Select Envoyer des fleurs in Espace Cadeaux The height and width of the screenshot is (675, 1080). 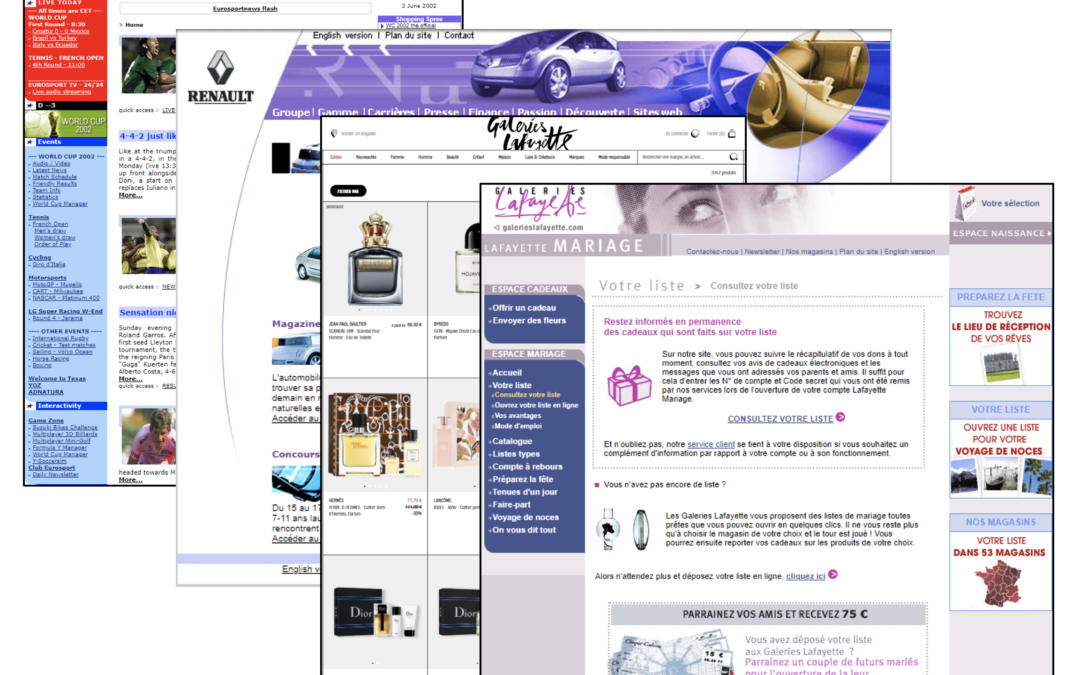pyautogui.click(x=529, y=320)
